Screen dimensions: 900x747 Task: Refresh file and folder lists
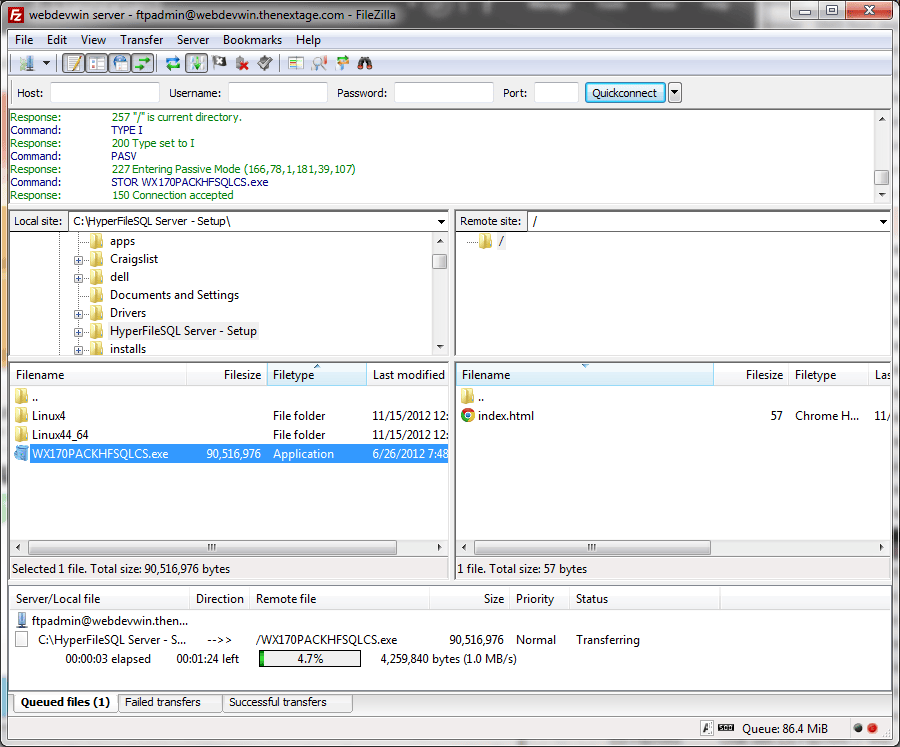click(x=173, y=63)
